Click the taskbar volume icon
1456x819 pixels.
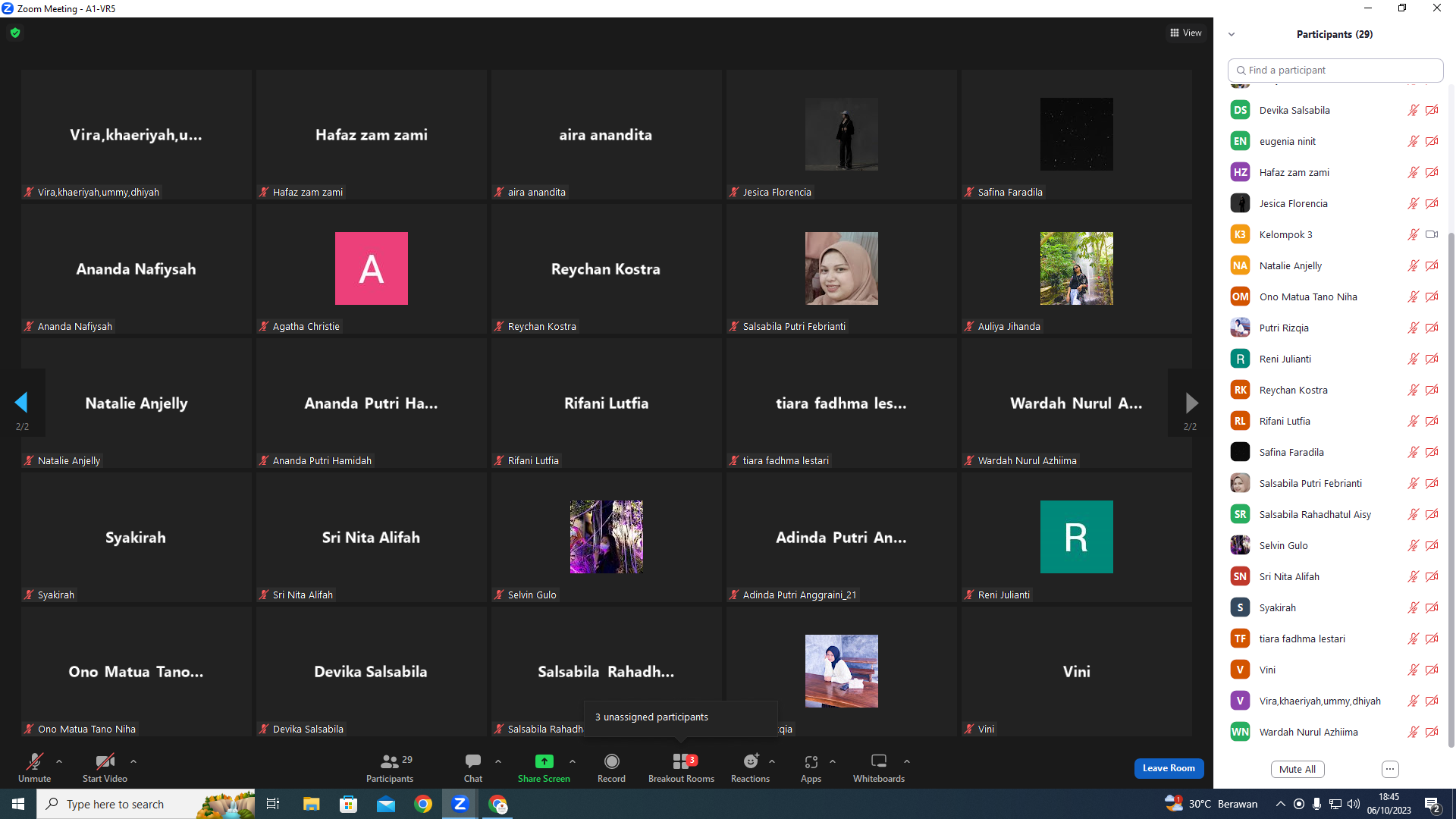point(1354,804)
